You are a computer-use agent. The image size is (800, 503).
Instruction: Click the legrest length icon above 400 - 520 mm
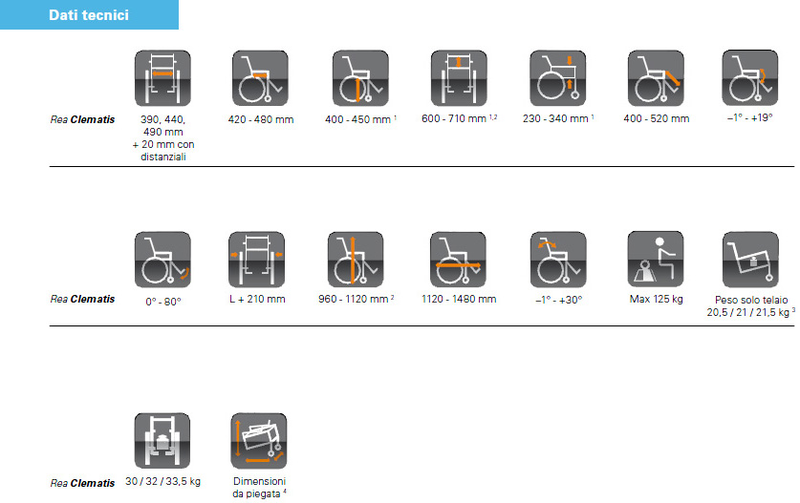656,78
